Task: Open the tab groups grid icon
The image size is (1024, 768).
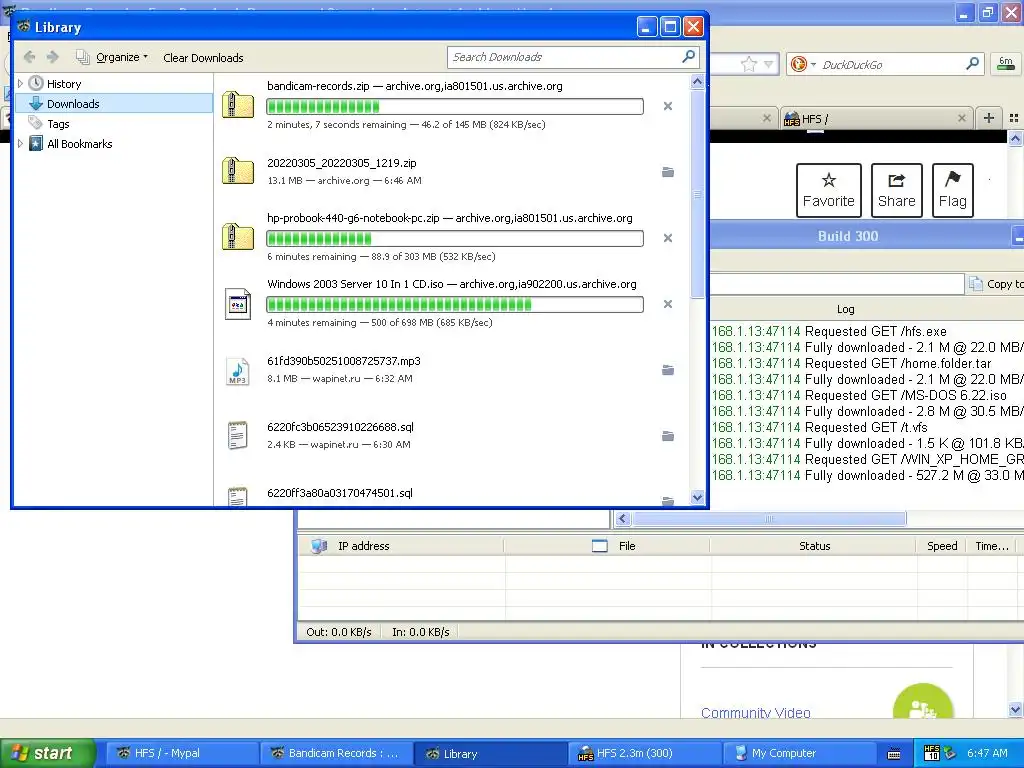Action: (1014, 118)
